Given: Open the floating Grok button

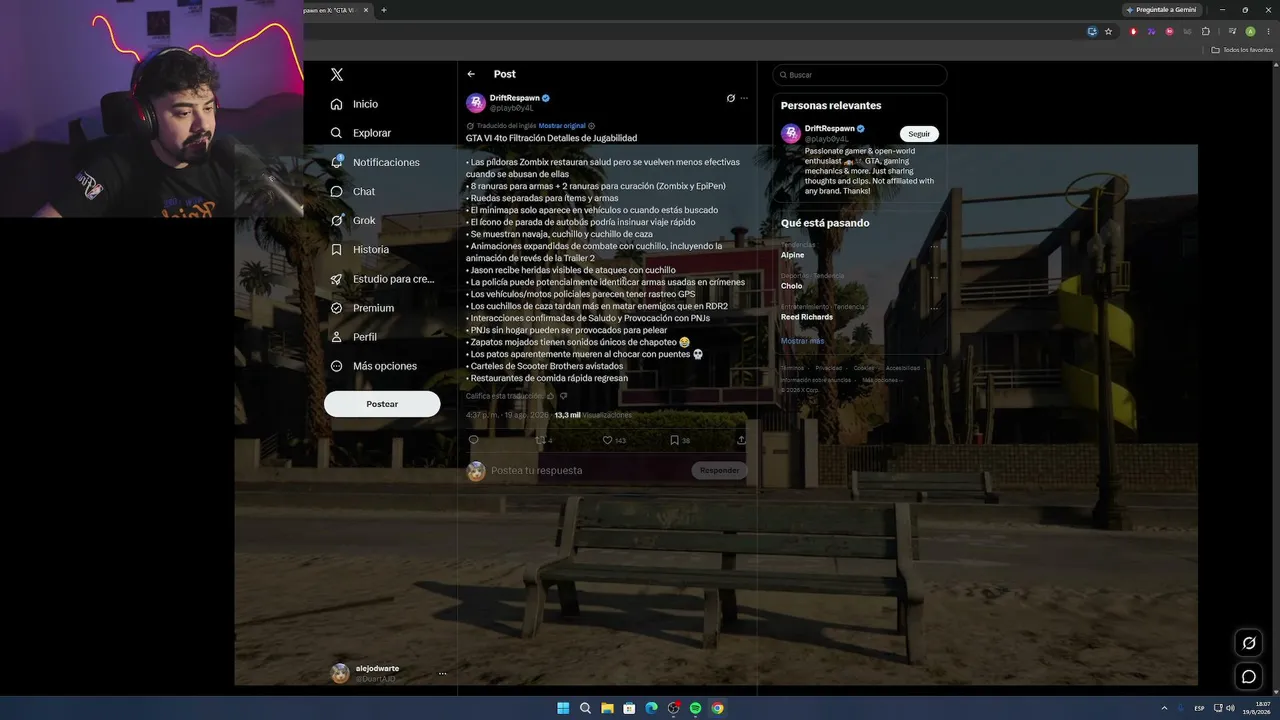Looking at the screenshot, I should pos(1249,643).
